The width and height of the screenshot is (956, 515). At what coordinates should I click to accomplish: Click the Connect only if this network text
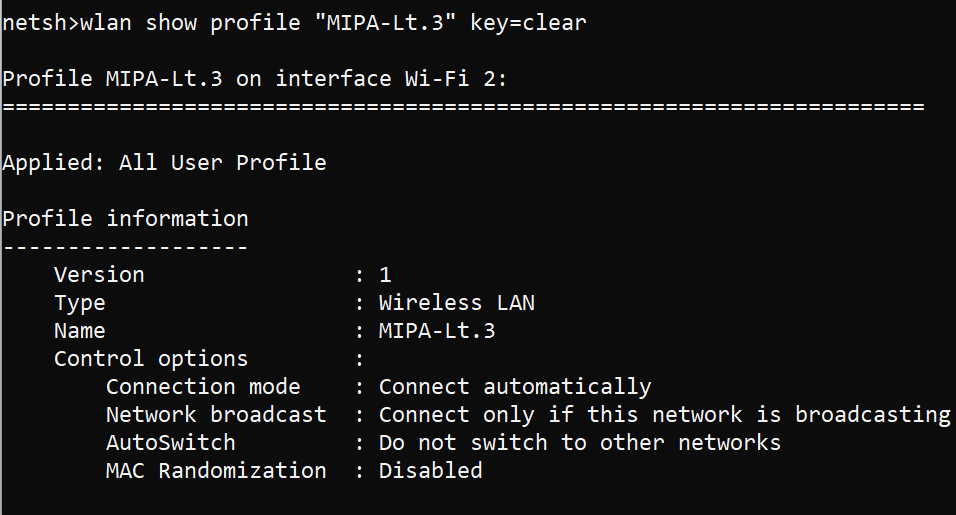coord(560,415)
